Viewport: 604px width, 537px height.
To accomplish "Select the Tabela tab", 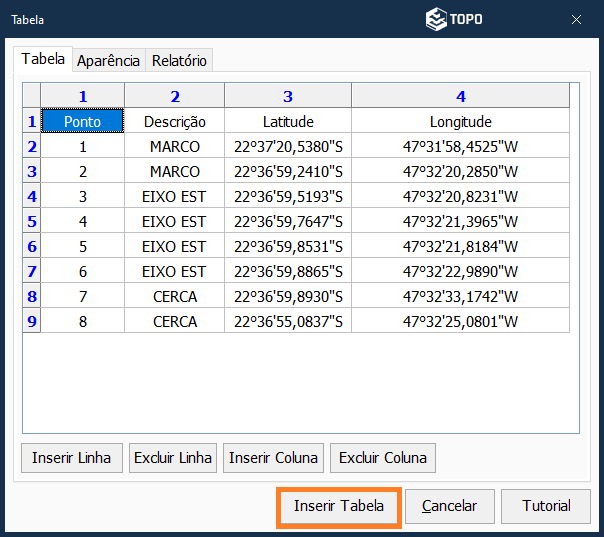I will [44, 60].
